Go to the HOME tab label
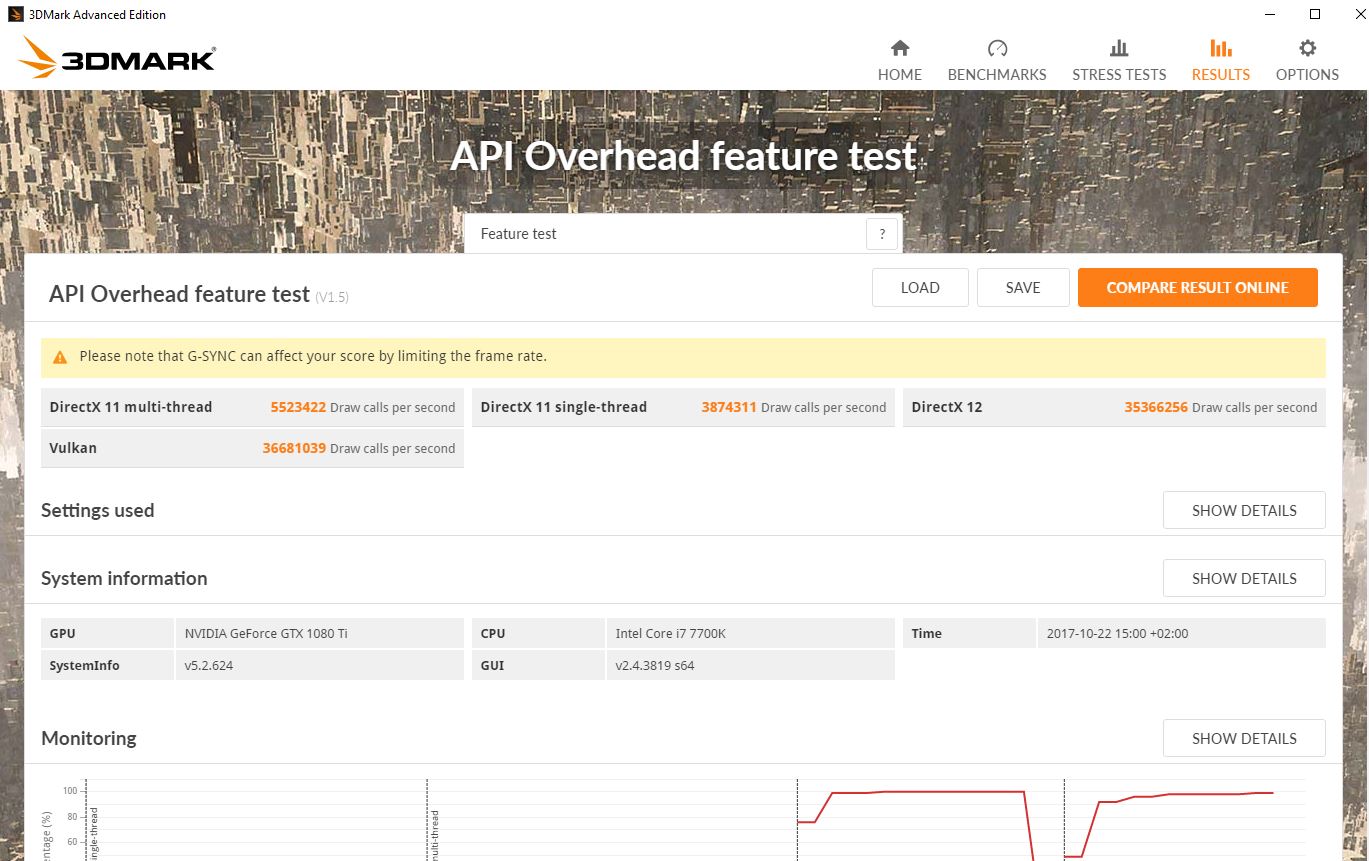Image resolution: width=1369 pixels, height=861 pixels. (900, 75)
